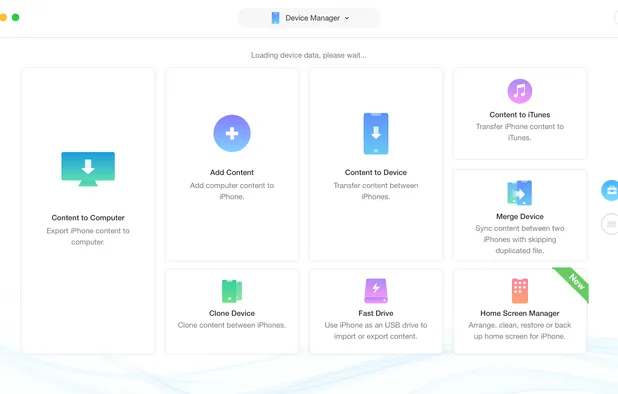The image size is (618, 394).
Task: Click 'Transfer content between iPhones' description
Action: [376, 191]
